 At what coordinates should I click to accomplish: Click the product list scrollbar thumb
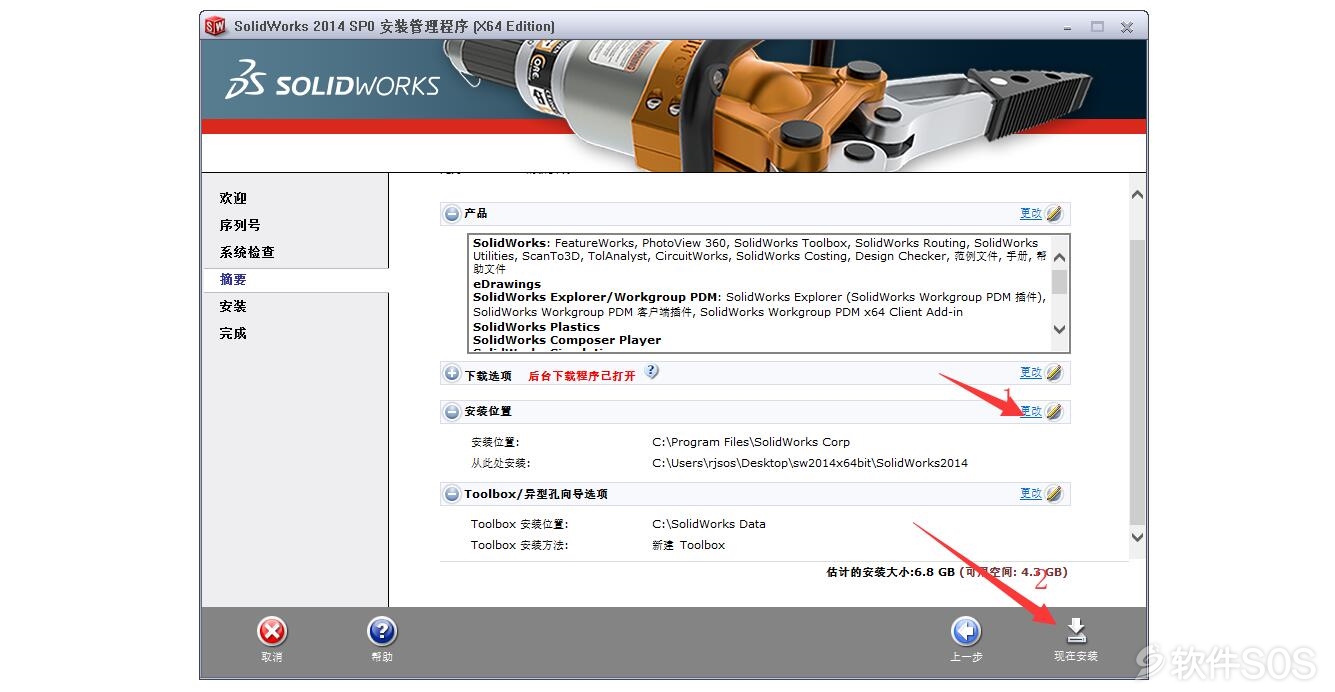pos(1060,282)
